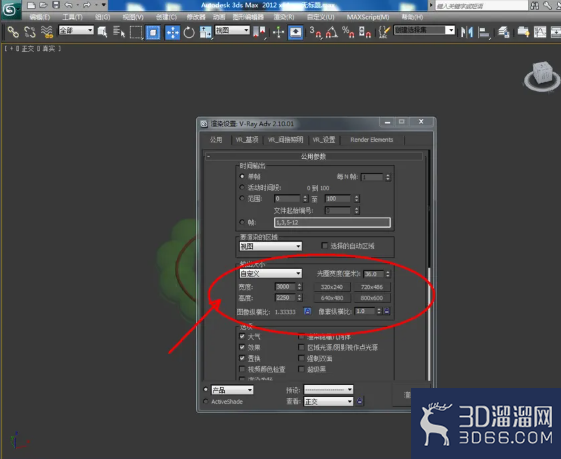
Task: Select the Frames radio button
Action: click(242, 222)
